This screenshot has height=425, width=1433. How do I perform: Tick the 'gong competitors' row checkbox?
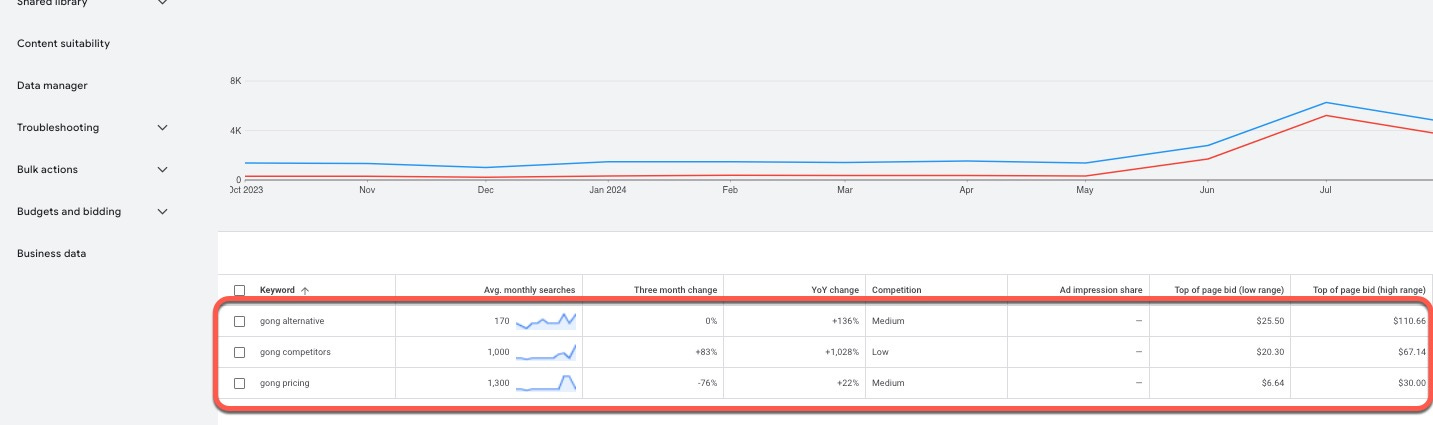239,352
